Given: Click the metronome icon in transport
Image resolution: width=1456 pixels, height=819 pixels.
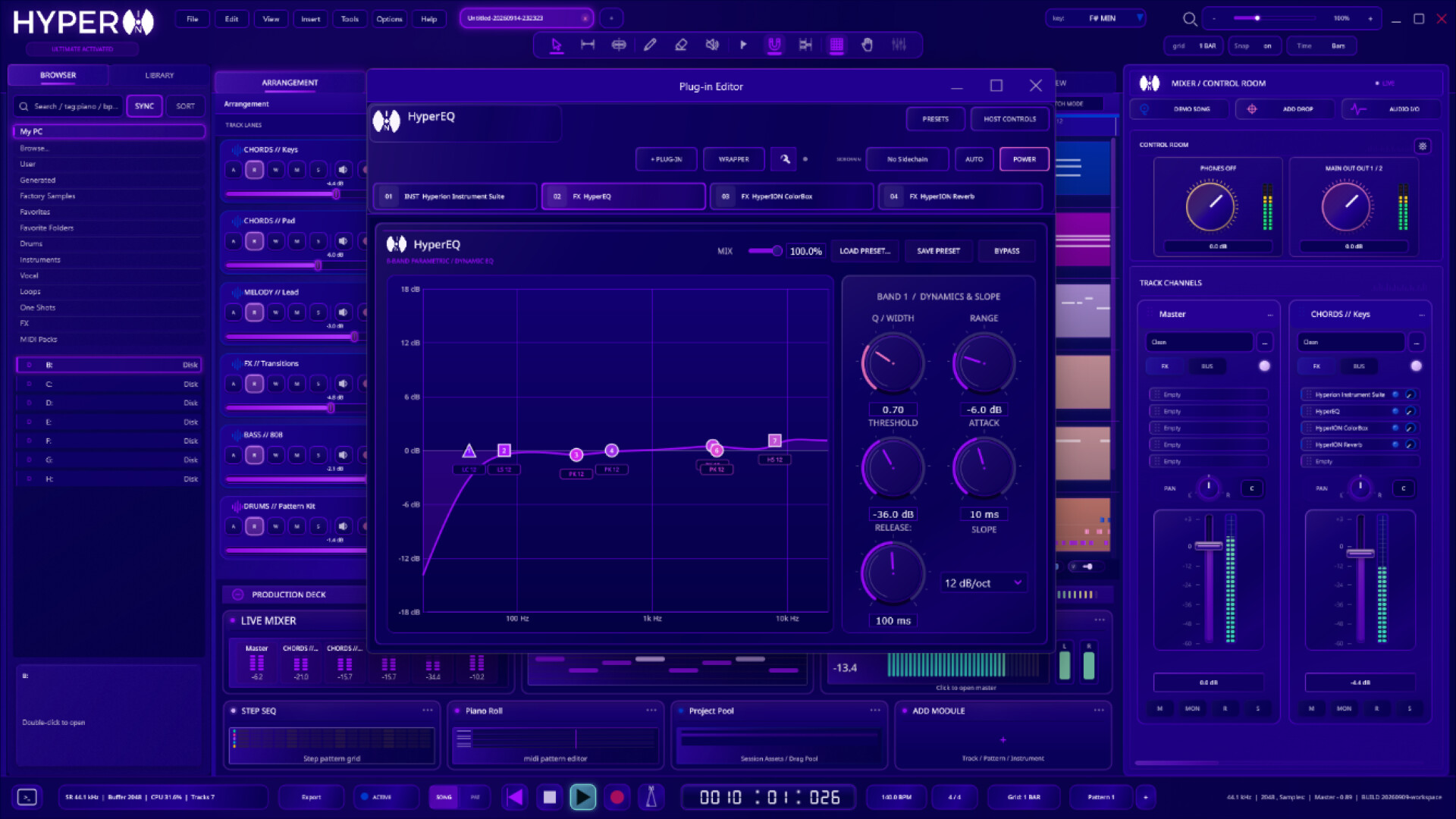Looking at the screenshot, I should [x=651, y=797].
